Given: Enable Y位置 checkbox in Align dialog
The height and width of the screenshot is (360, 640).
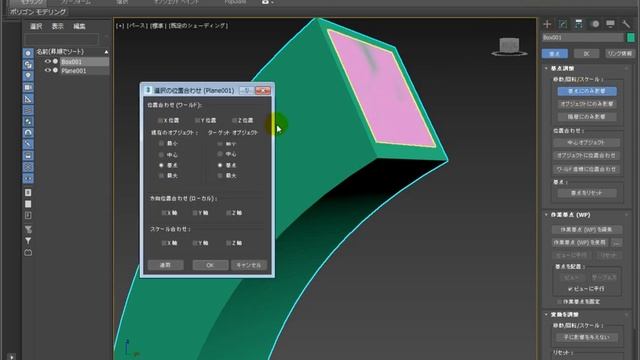Looking at the screenshot, I should [197, 120].
